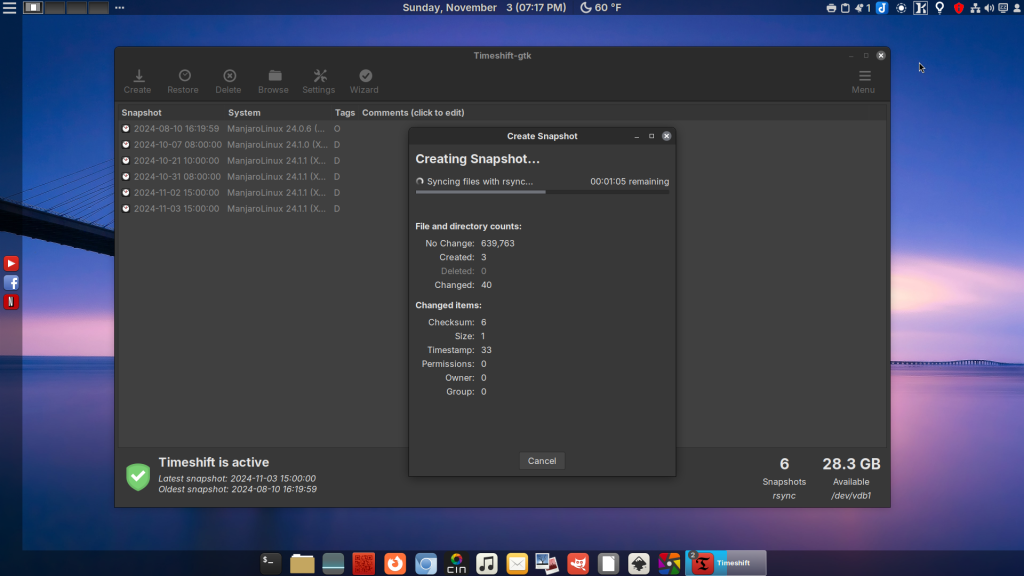Open the clock showing Sunday, November 3
The image size is (1024, 576).
coord(484,8)
